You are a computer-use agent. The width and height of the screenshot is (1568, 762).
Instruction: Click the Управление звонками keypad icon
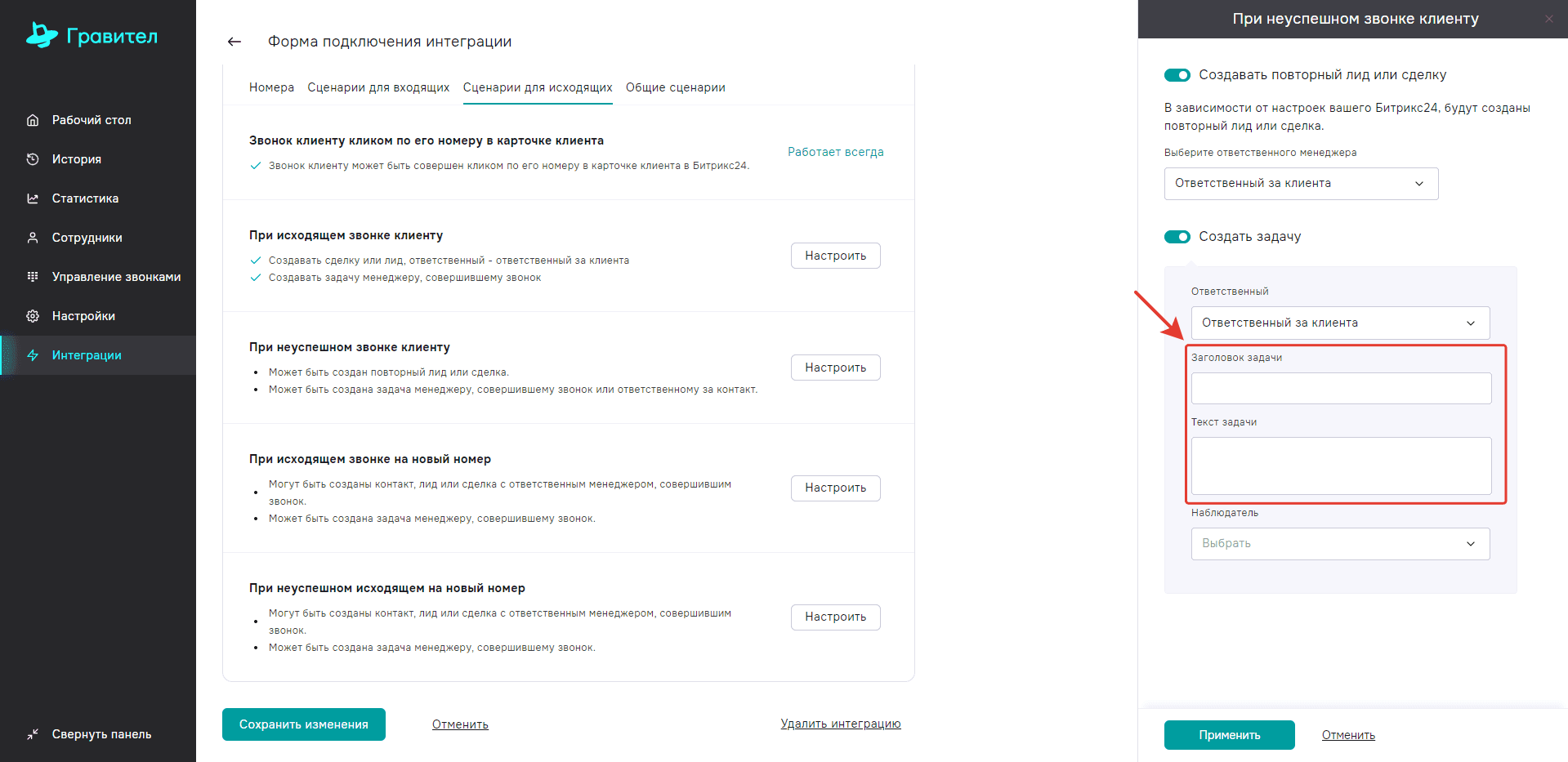(x=33, y=277)
